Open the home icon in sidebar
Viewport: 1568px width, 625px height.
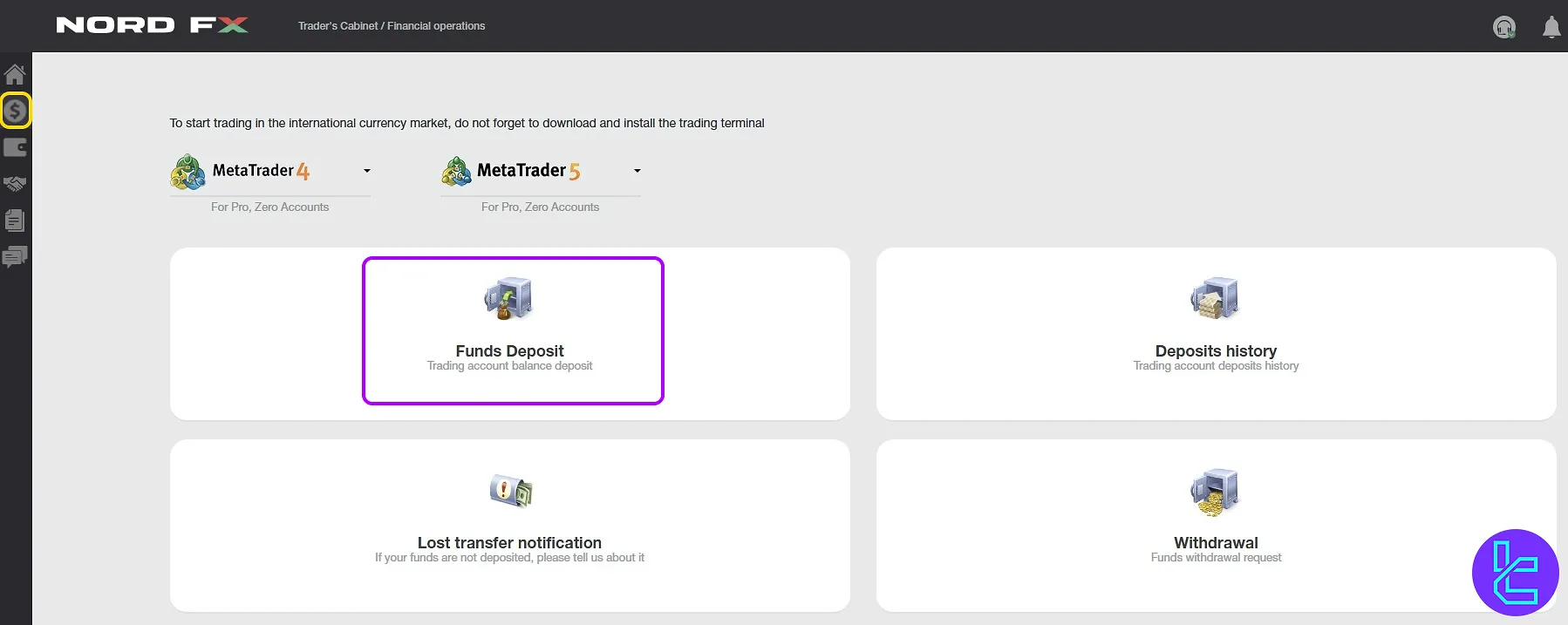click(15, 74)
